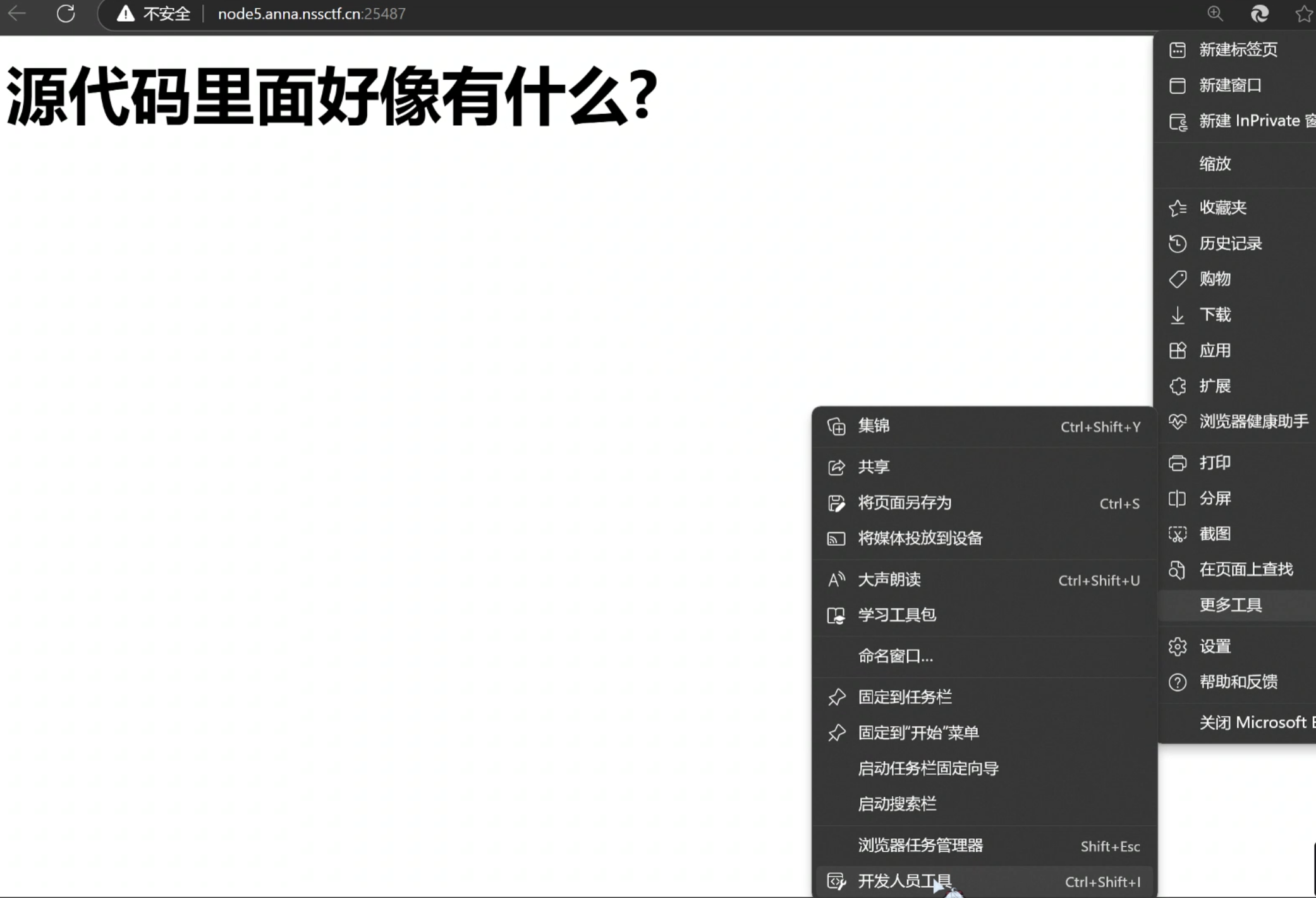Start 大声朗读 read aloud
This screenshot has height=898, width=1316.
tap(984, 580)
